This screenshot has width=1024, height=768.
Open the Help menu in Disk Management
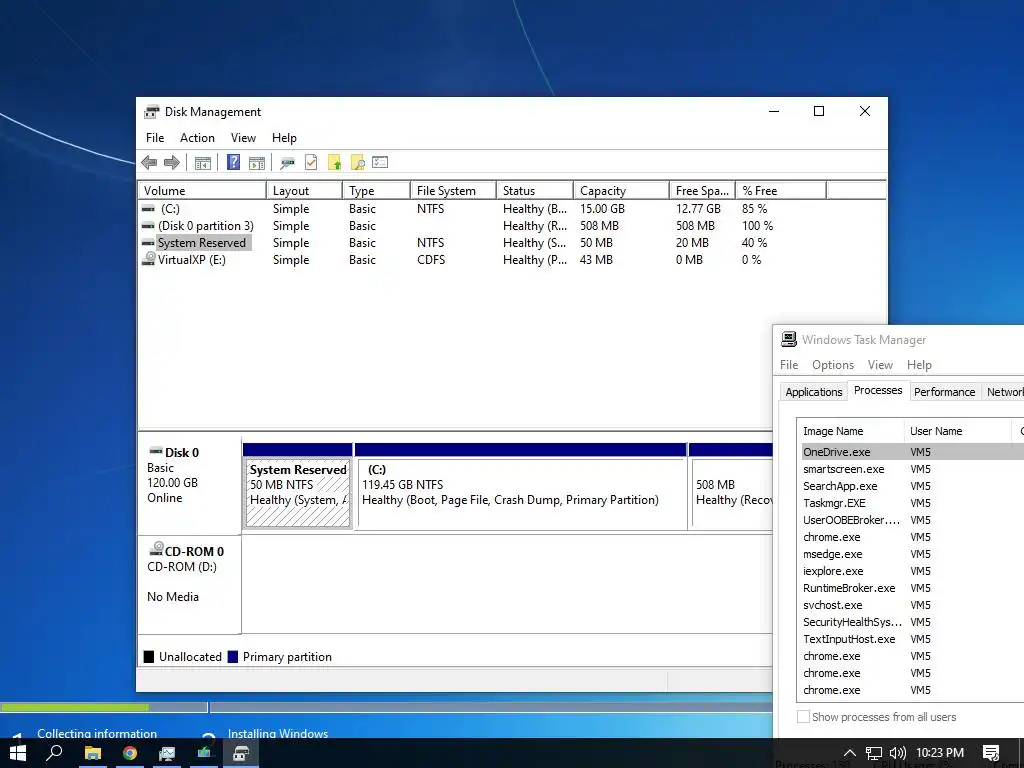(284, 138)
